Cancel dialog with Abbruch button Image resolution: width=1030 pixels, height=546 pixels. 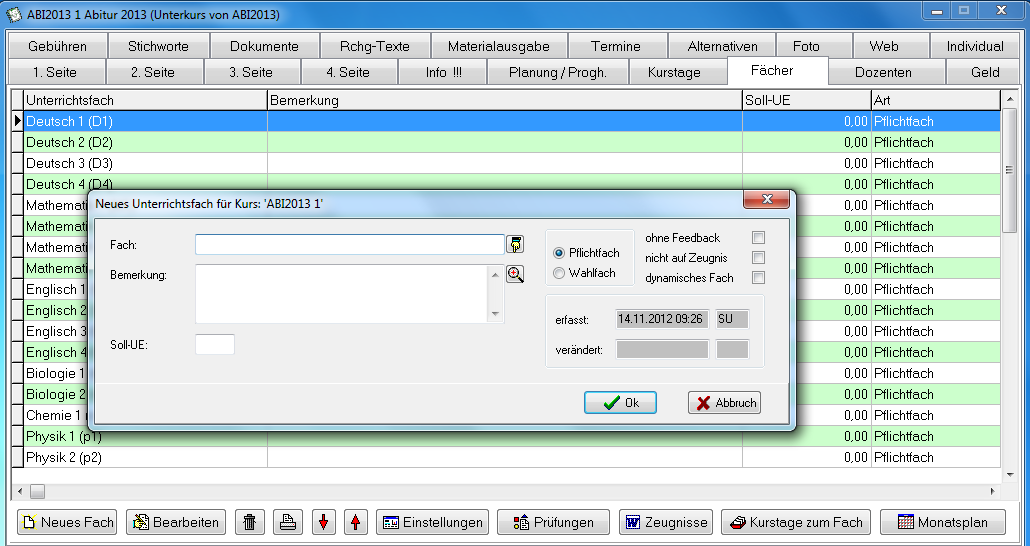(x=725, y=403)
